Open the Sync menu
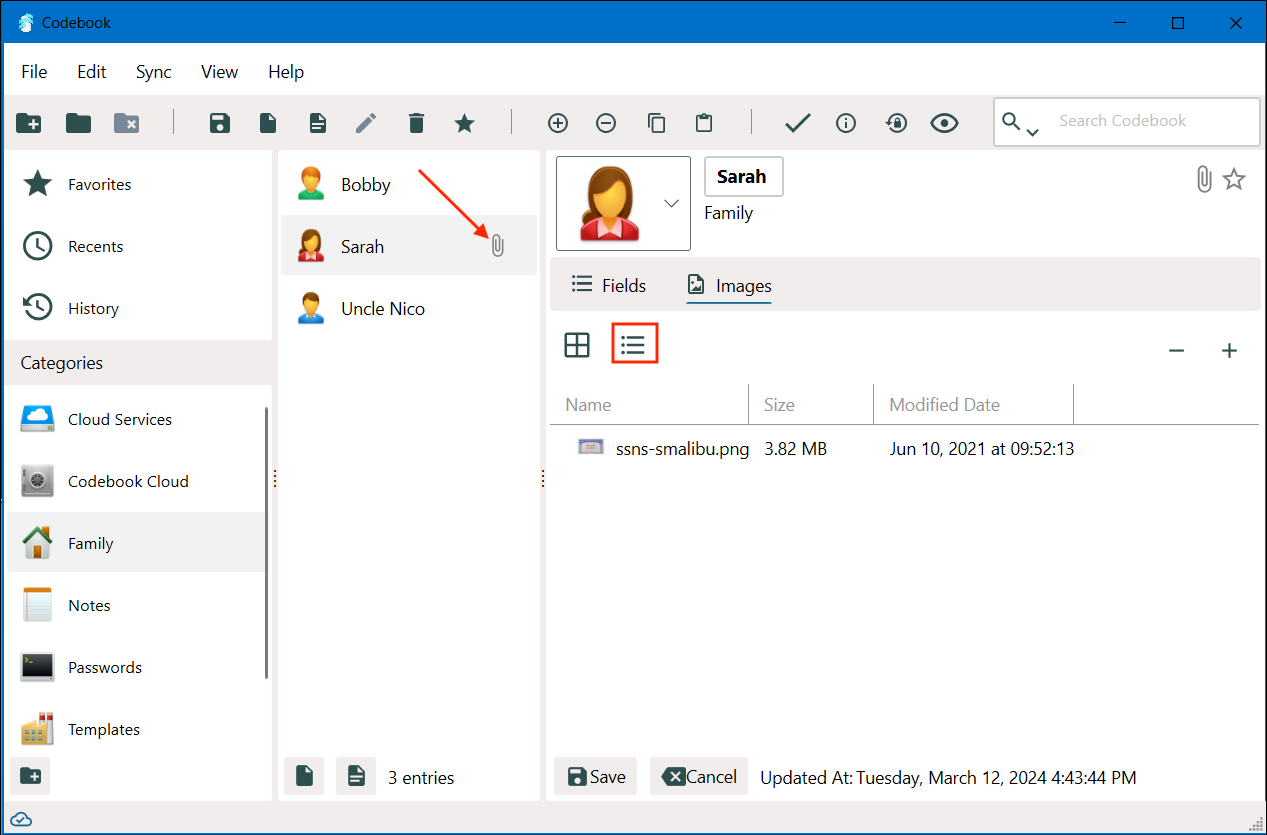 154,72
